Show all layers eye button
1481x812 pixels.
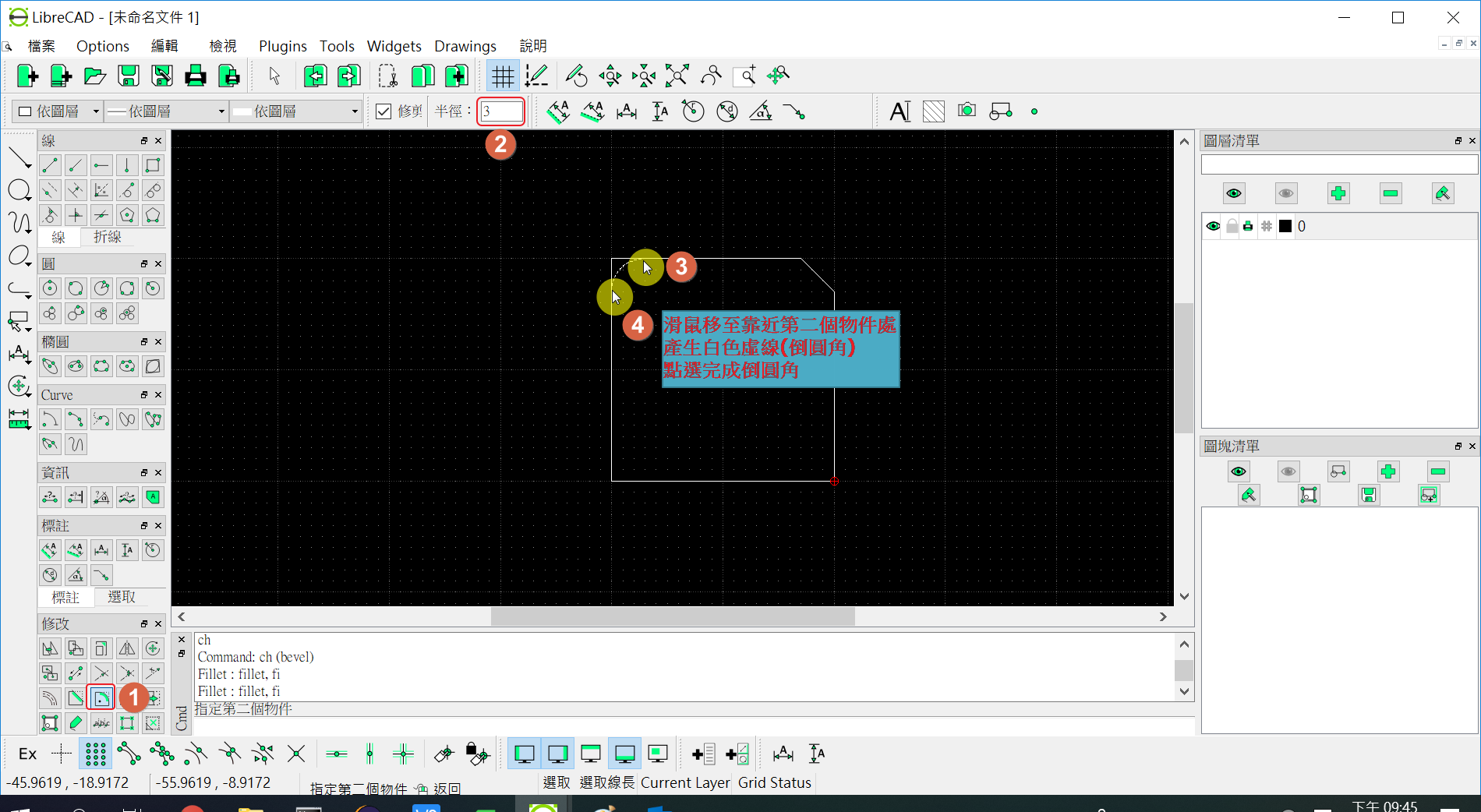1234,193
